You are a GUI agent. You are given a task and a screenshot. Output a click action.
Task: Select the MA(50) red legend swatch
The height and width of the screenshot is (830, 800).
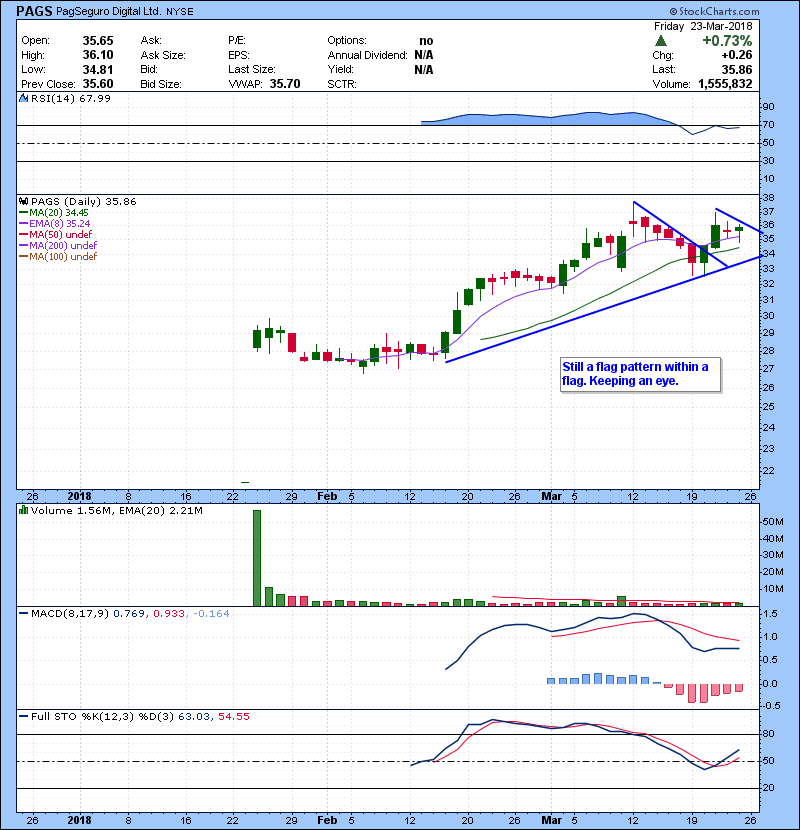click(22, 235)
